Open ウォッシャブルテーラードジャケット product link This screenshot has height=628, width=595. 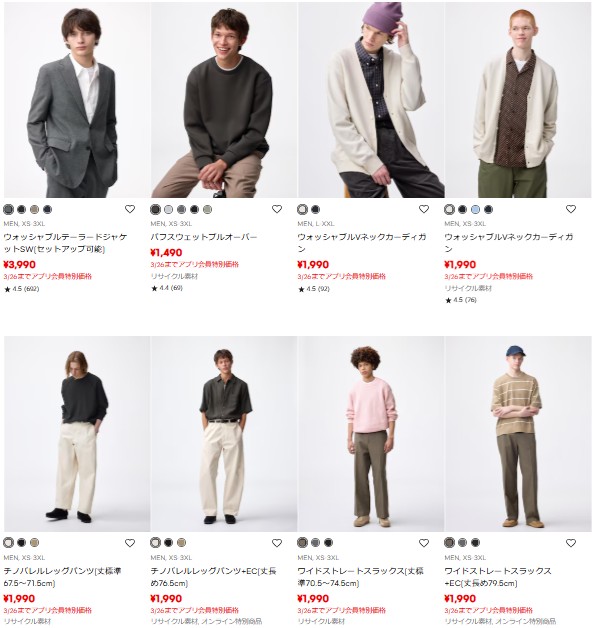tap(65, 243)
